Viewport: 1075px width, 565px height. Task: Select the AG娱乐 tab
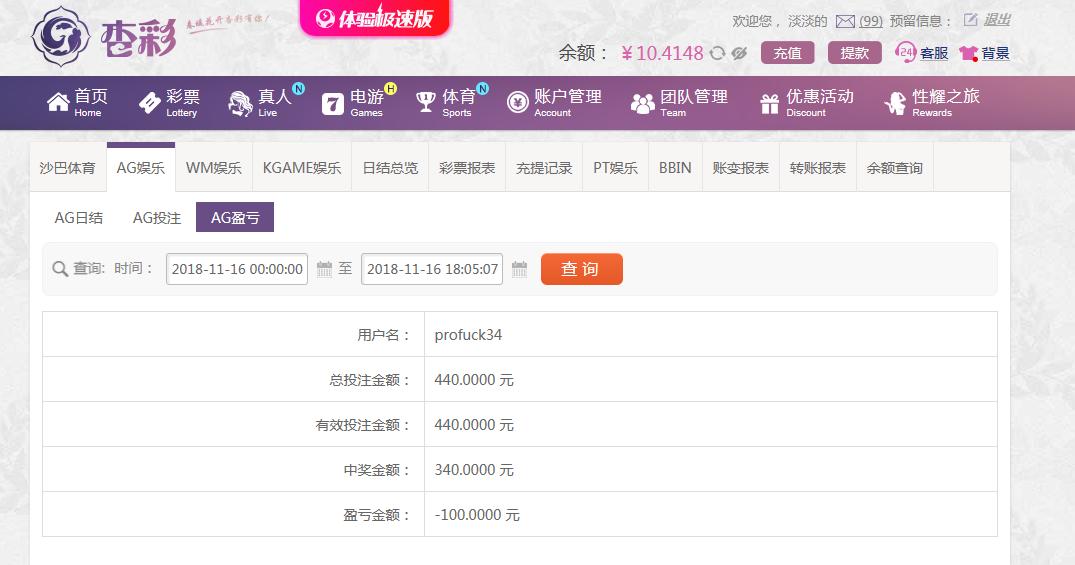141,168
